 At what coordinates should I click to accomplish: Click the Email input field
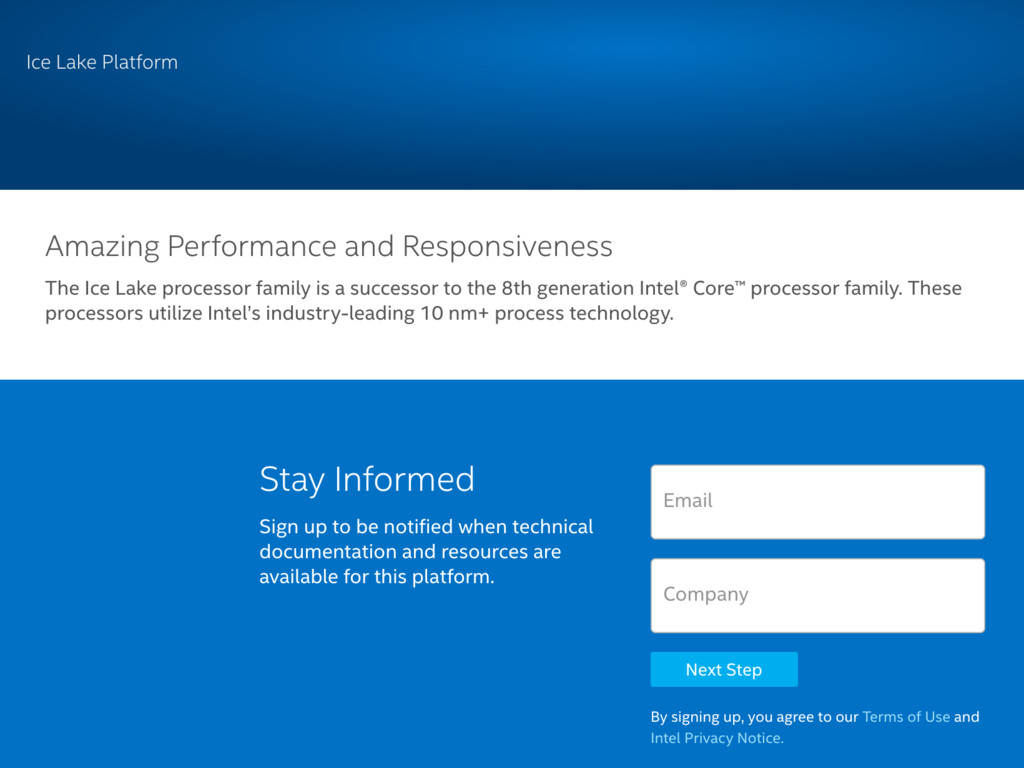point(817,501)
